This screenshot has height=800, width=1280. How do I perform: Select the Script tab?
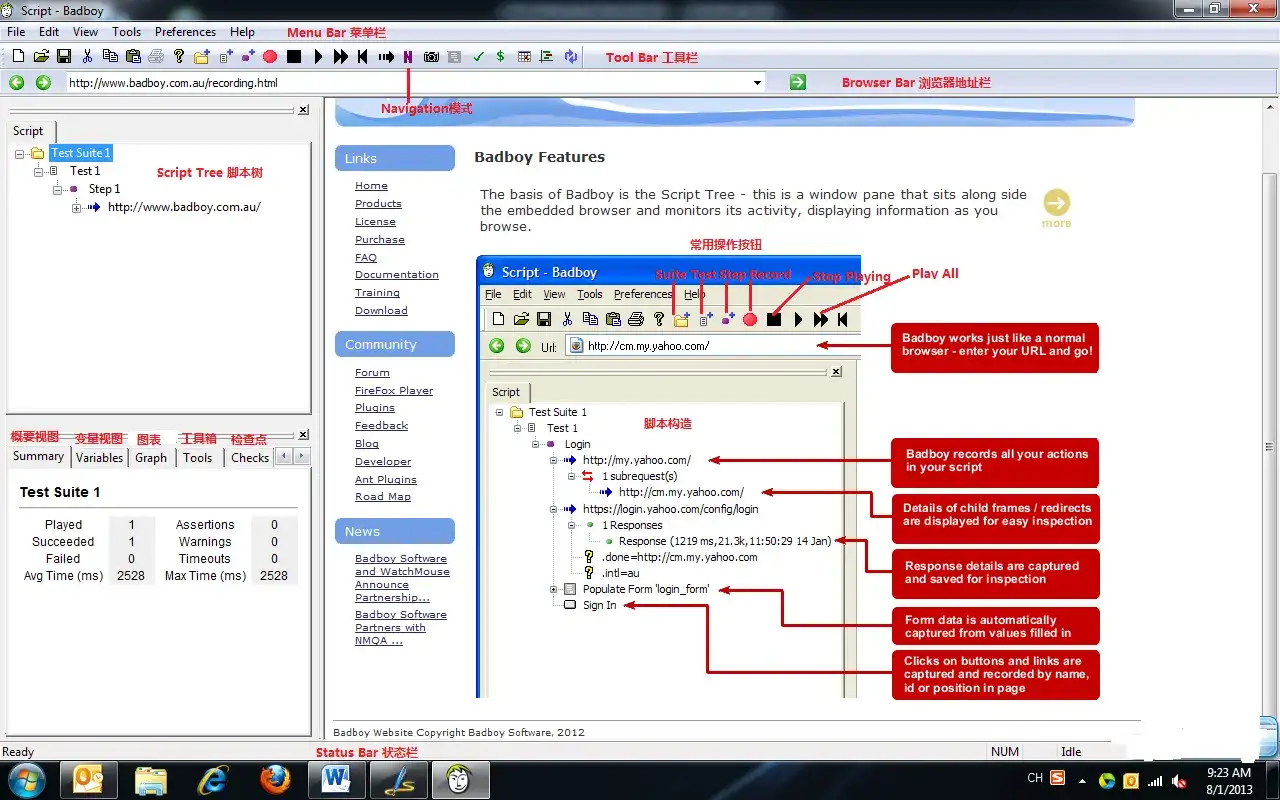pyautogui.click(x=28, y=131)
